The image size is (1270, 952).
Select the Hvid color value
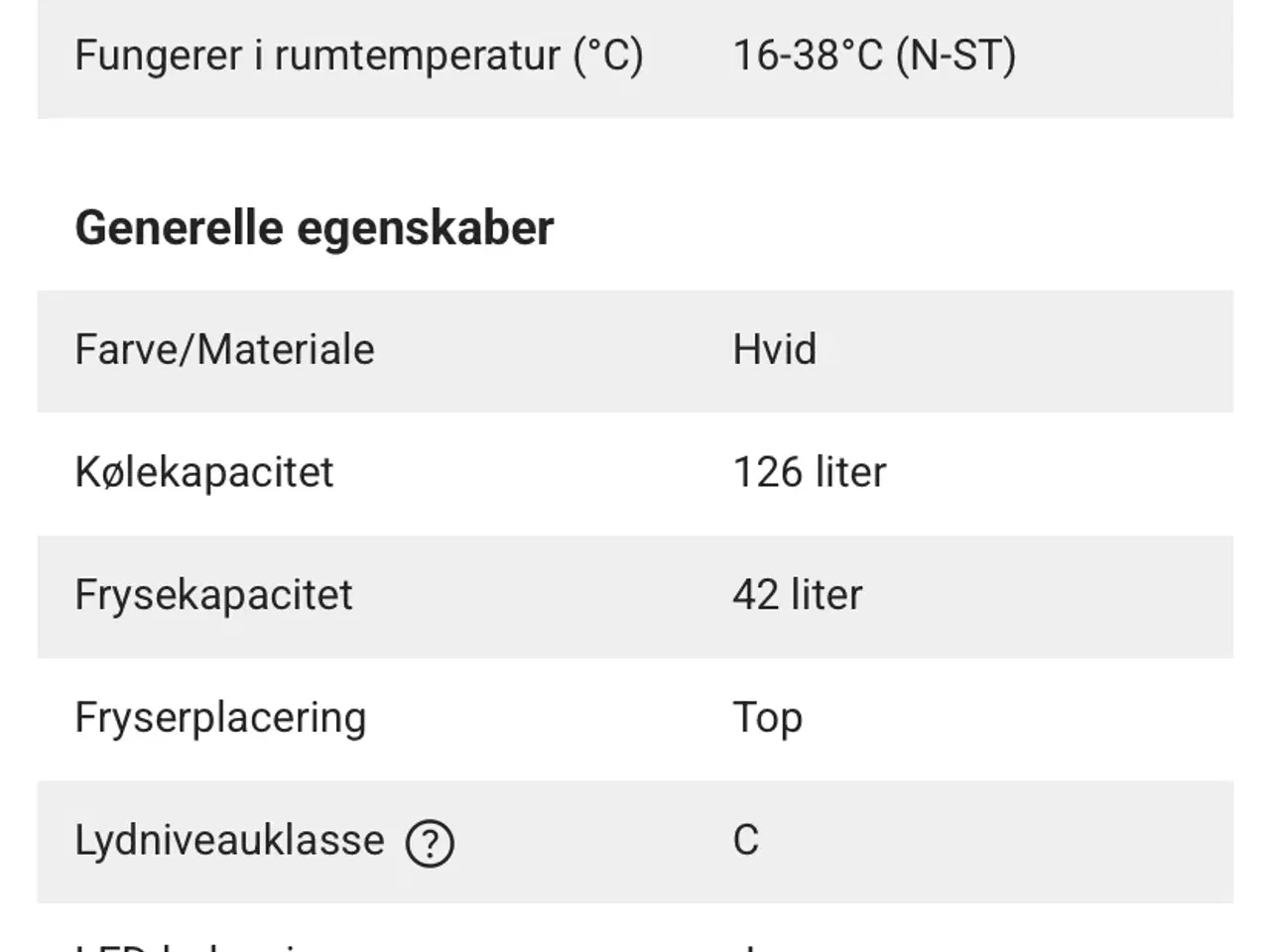click(x=775, y=350)
